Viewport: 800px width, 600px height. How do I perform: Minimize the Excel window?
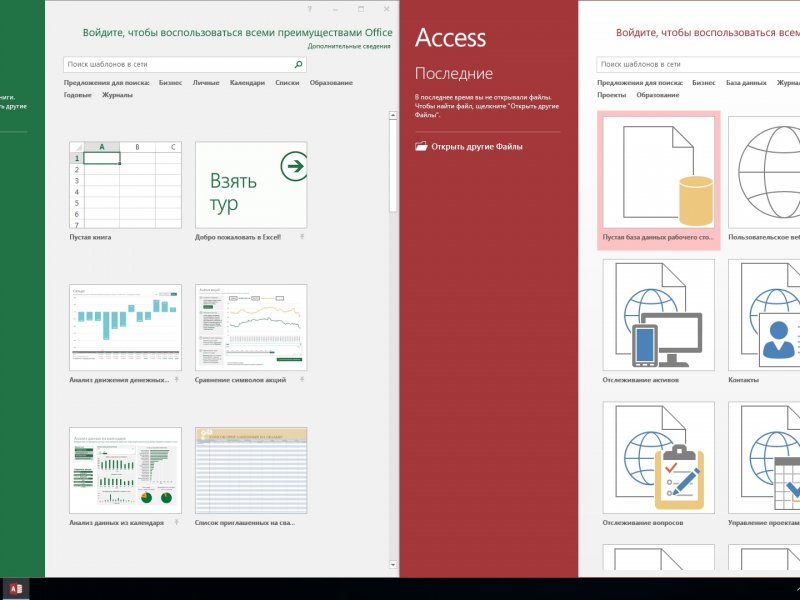click(x=335, y=9)
